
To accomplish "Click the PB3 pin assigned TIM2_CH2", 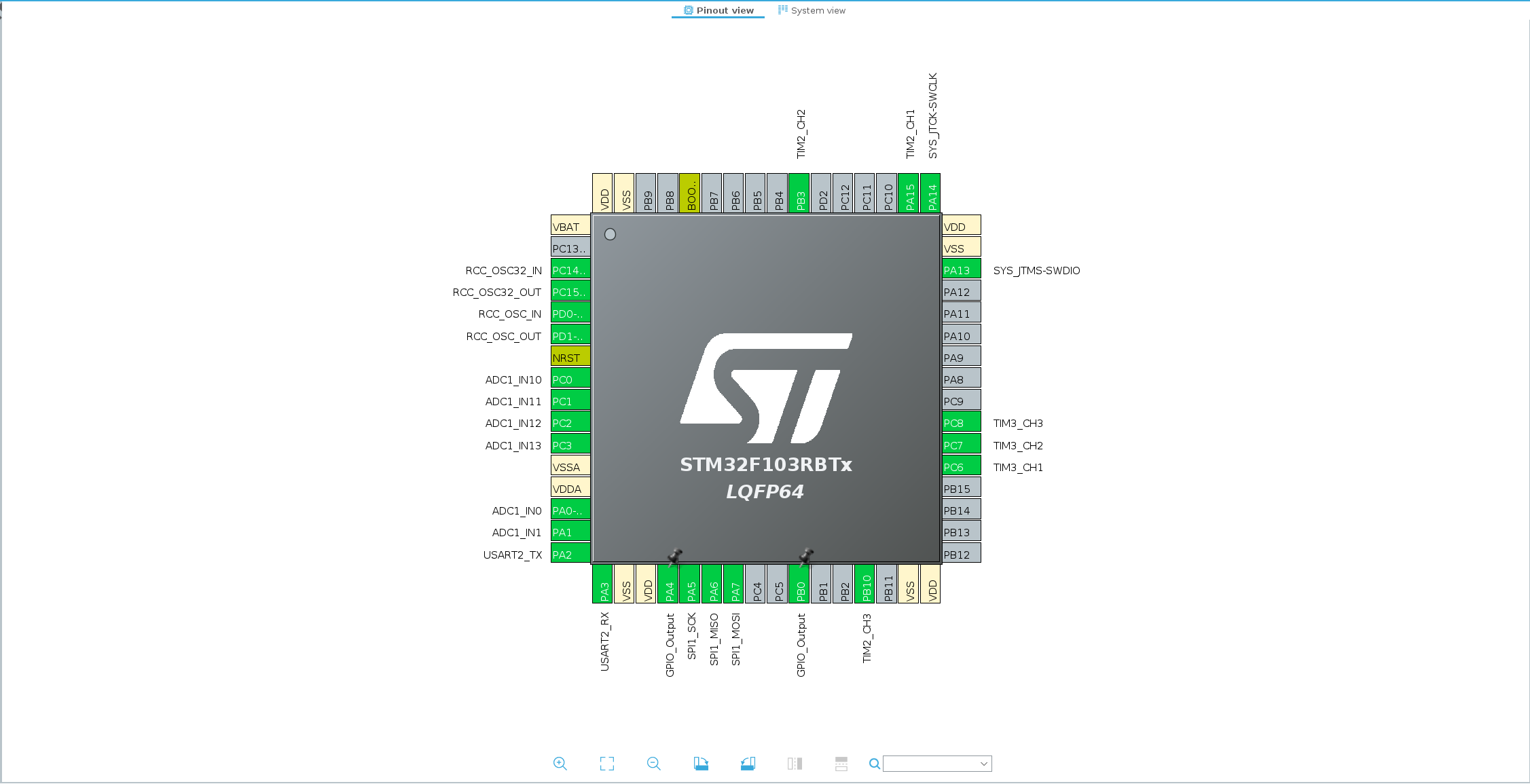I will (x=800, y=193).
